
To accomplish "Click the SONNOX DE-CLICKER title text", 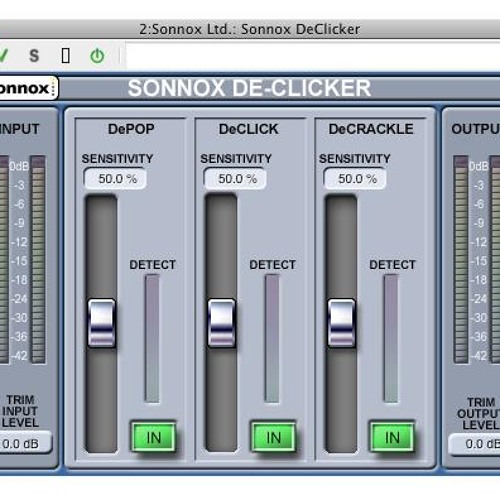I will 249,88.
